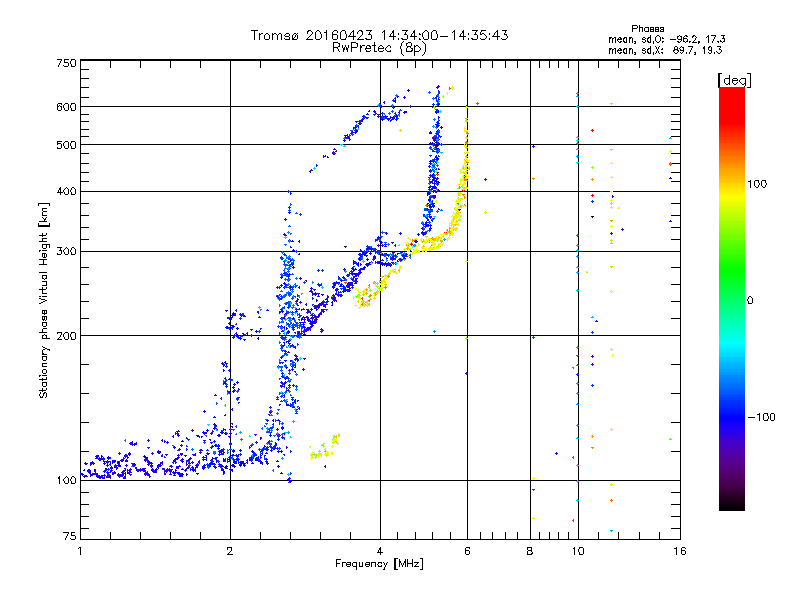Image resolution: width=800 pixels, height=600 pixels.
Task: Click the '-100' colorbar tick label
Action: click(x=761, y=417)
